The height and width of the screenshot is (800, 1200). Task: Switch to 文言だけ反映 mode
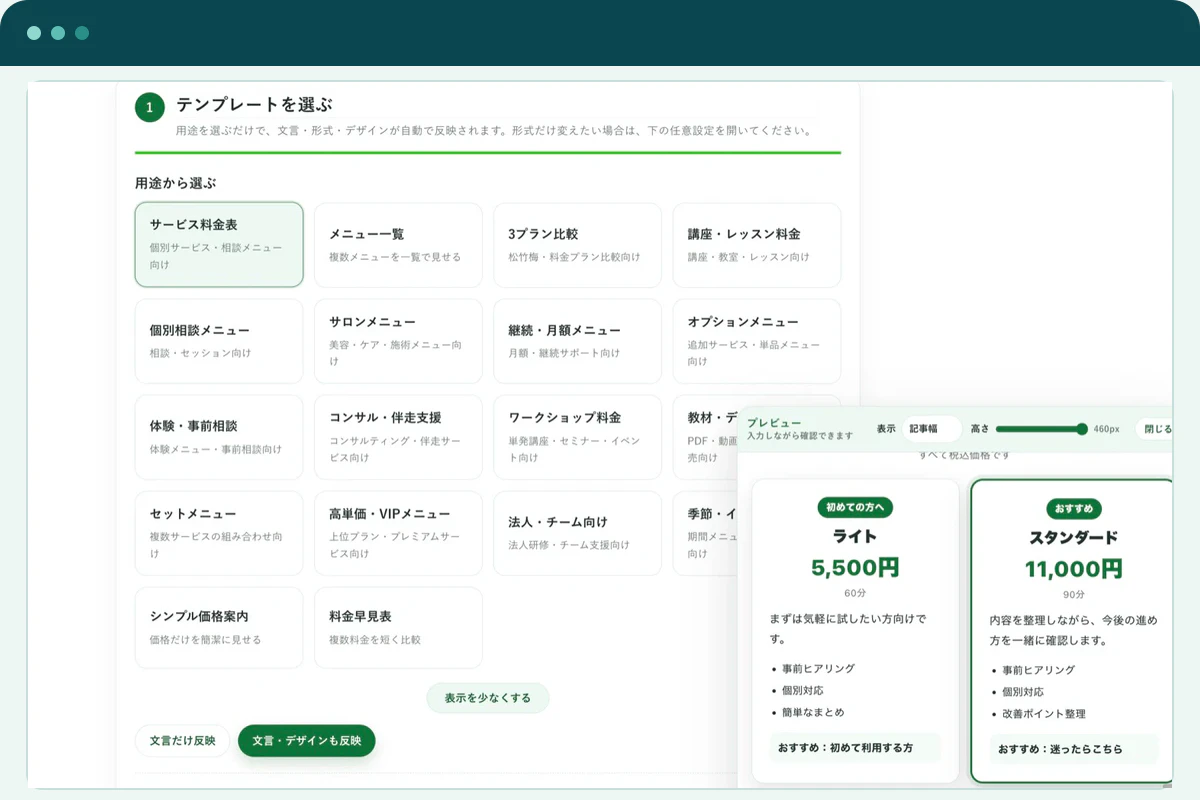[182, 741]
